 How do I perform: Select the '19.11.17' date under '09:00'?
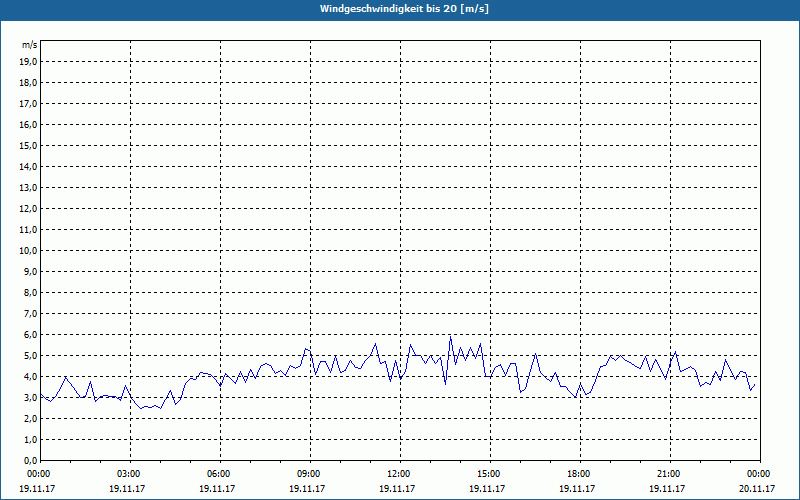tap(307, 488)
